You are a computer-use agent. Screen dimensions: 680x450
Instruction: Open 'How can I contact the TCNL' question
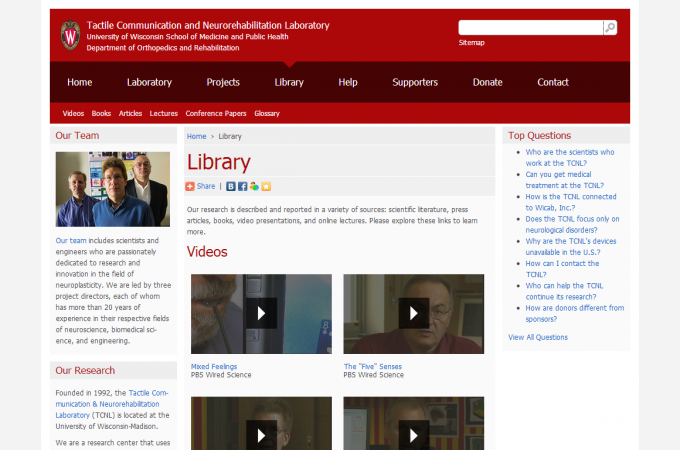[562, 269]
